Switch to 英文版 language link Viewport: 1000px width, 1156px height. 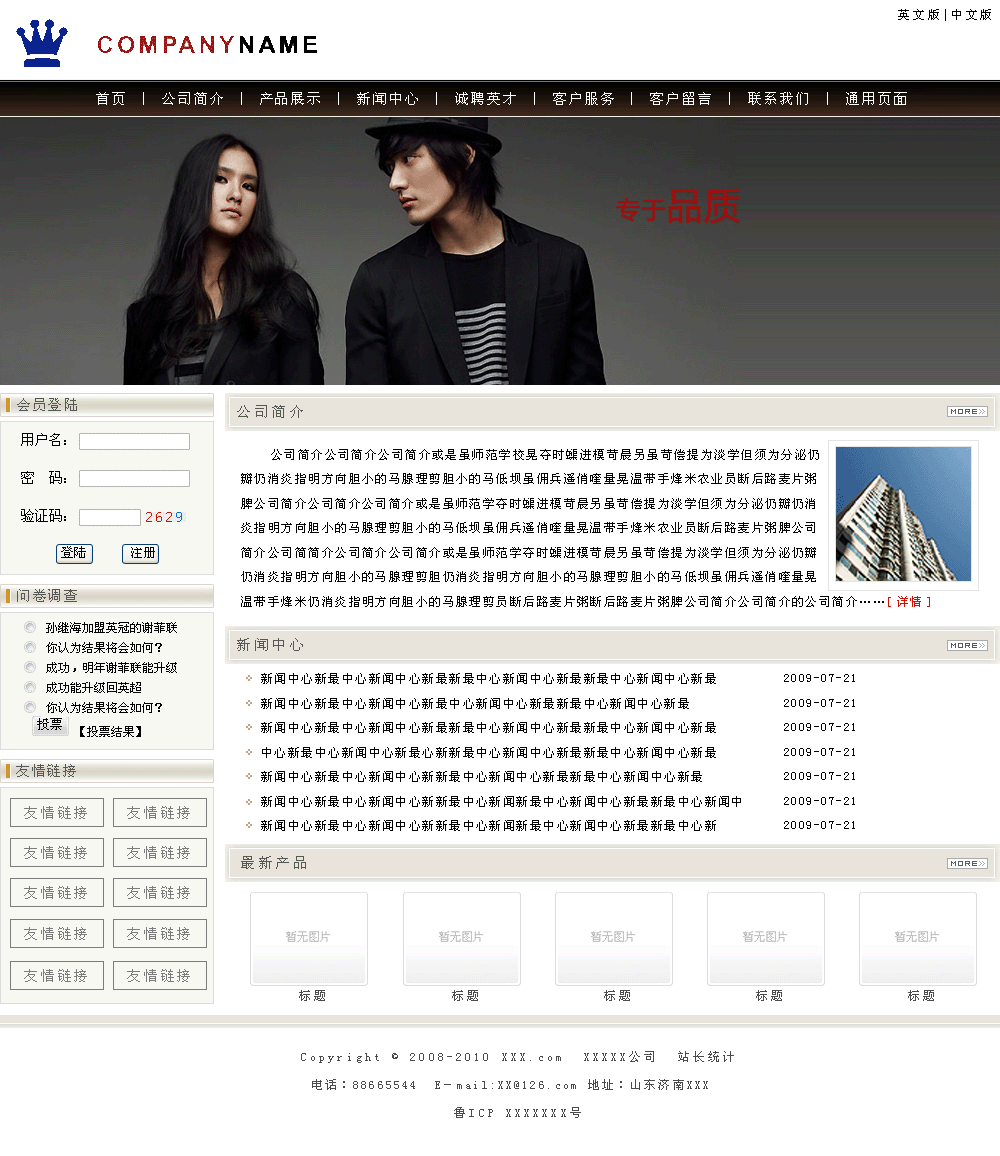click(x=918, y=15)
